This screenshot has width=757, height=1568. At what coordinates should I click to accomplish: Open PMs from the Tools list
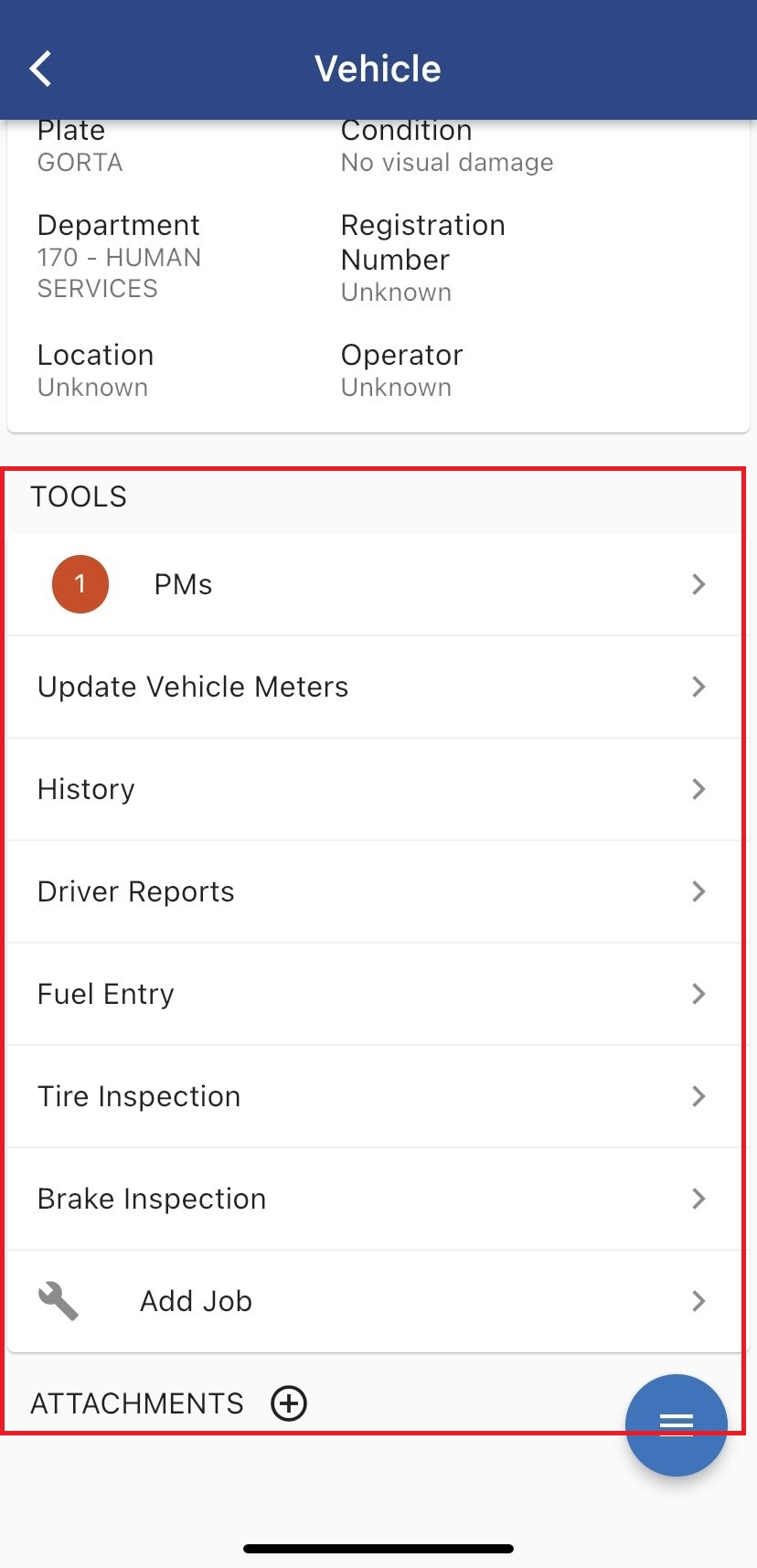click(x=183, y=583)
